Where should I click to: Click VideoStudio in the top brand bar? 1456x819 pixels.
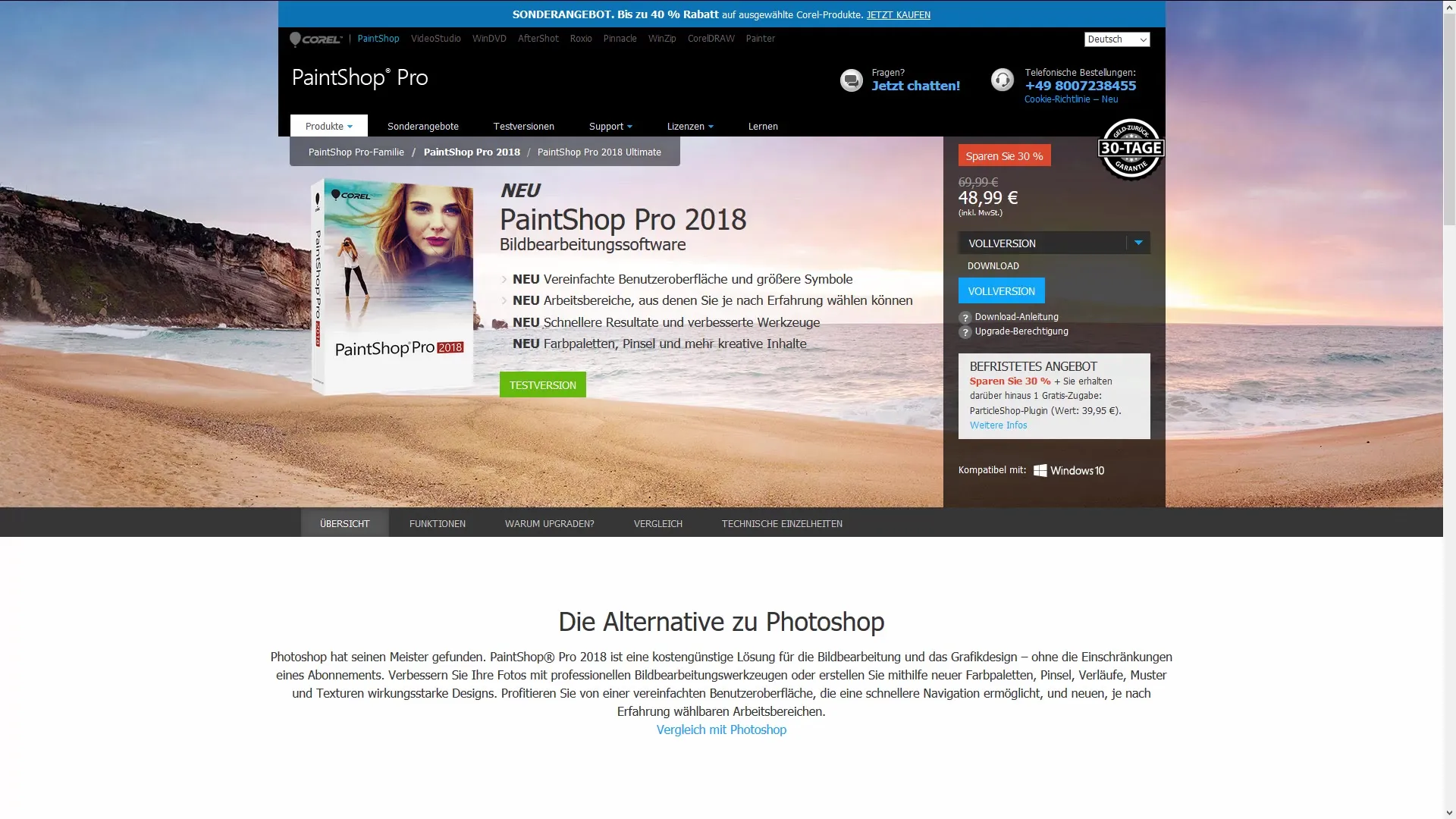(436, 39)
